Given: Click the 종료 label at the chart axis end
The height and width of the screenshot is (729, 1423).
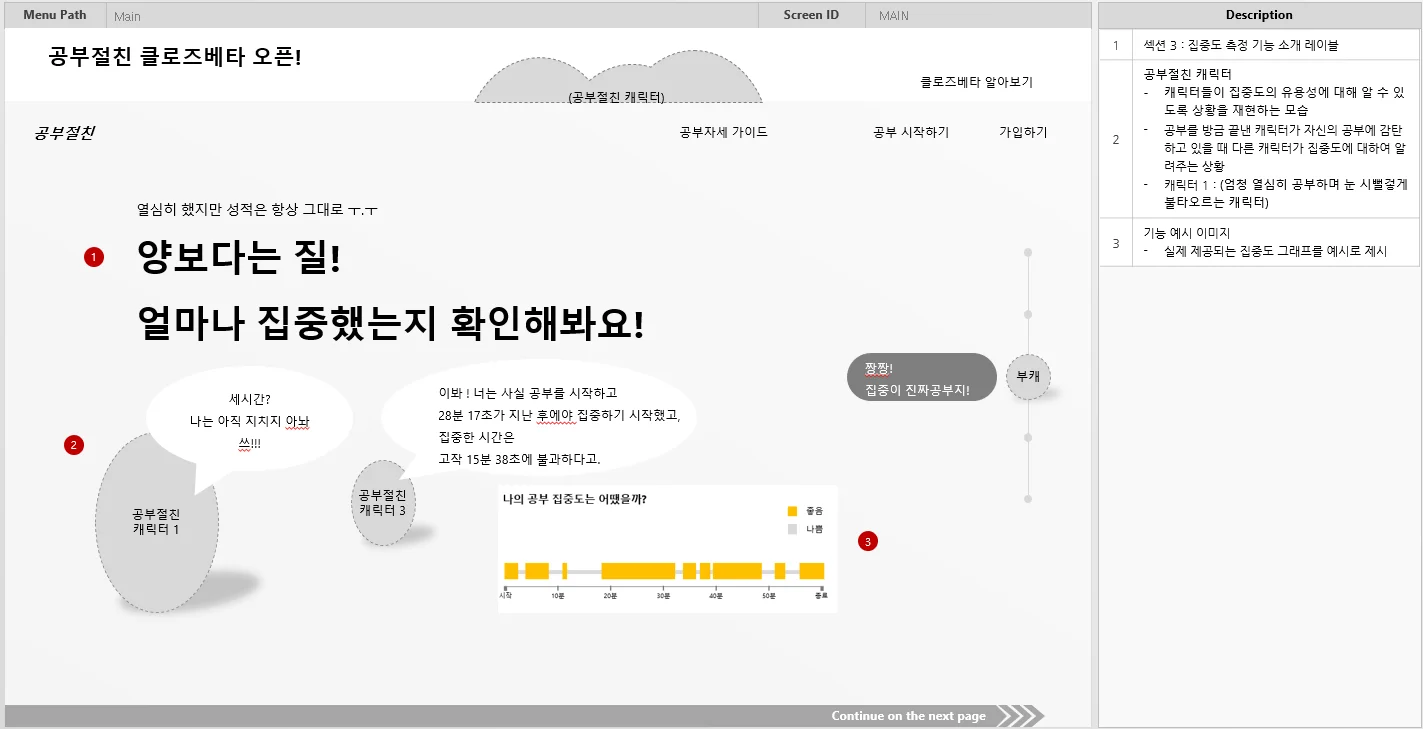Looking at the screenshot, I should tap(821, 596).
